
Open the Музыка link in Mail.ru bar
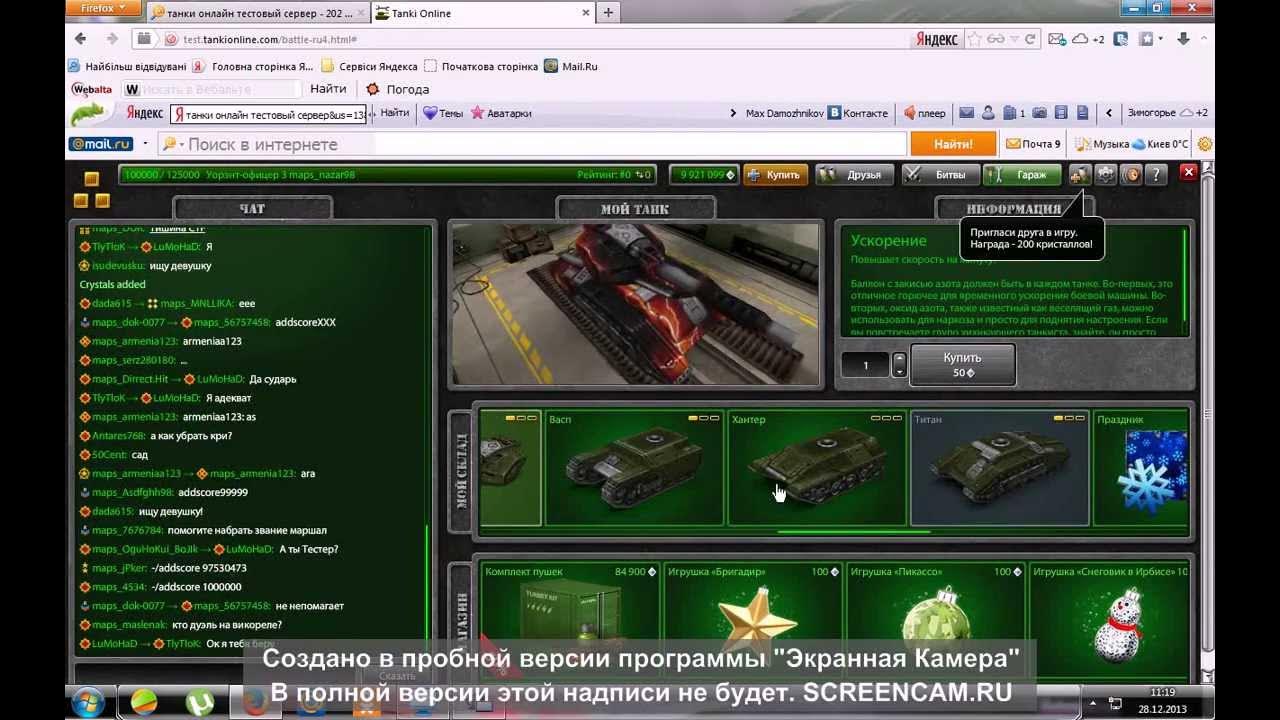(1101, 144)
